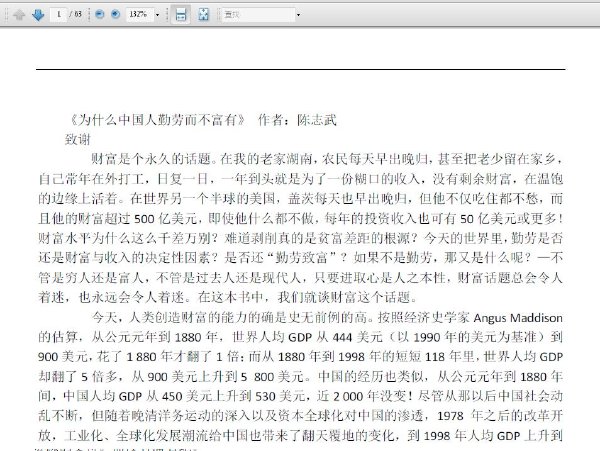The width and height of the screenshot is (600, 451).
Task: Click the heading 致谢
Action: (78, 139)
